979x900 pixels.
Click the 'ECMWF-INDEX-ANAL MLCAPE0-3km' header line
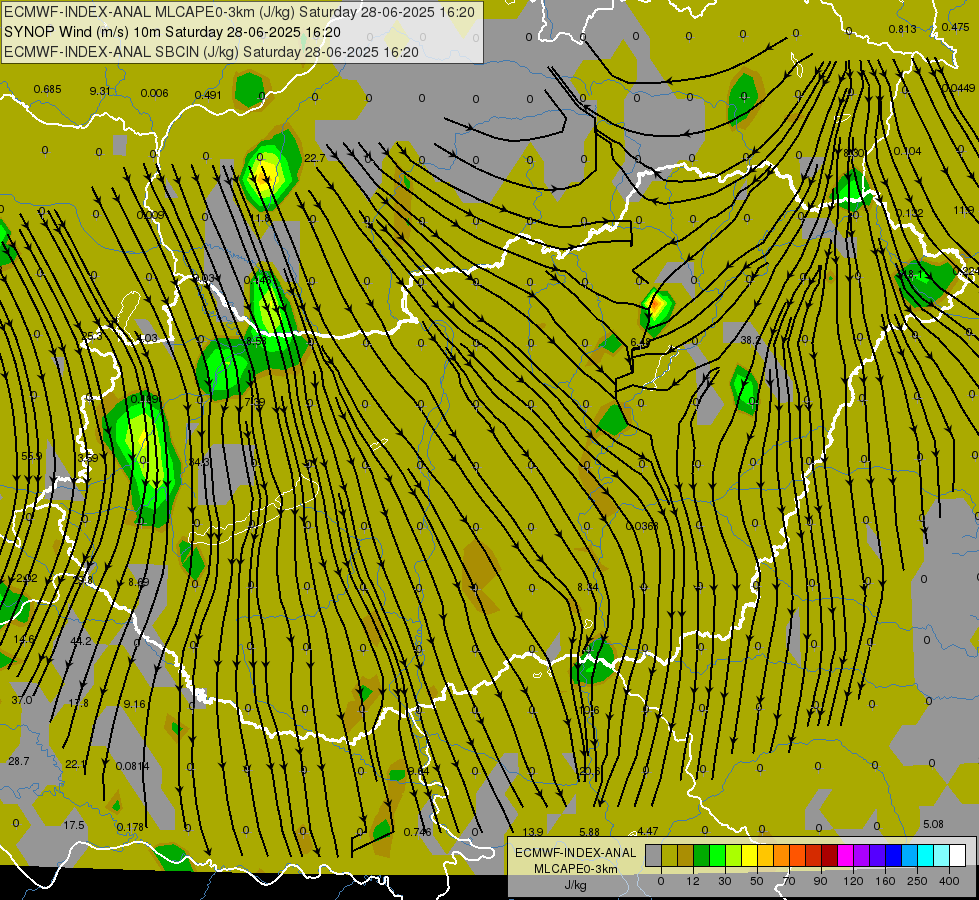click(x=239, y=12)
